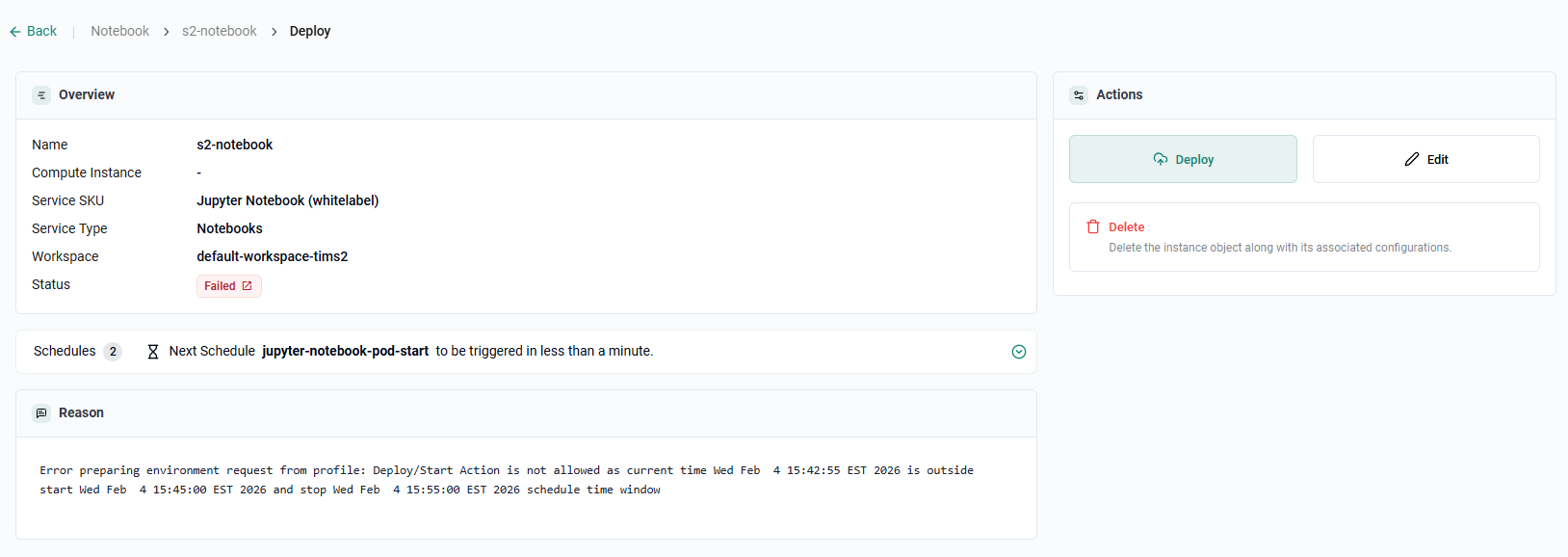Screen dimensions: 1568x557
Task: Go to s2-notebook breadcrumb link
Action: click(x=219, y=31)
